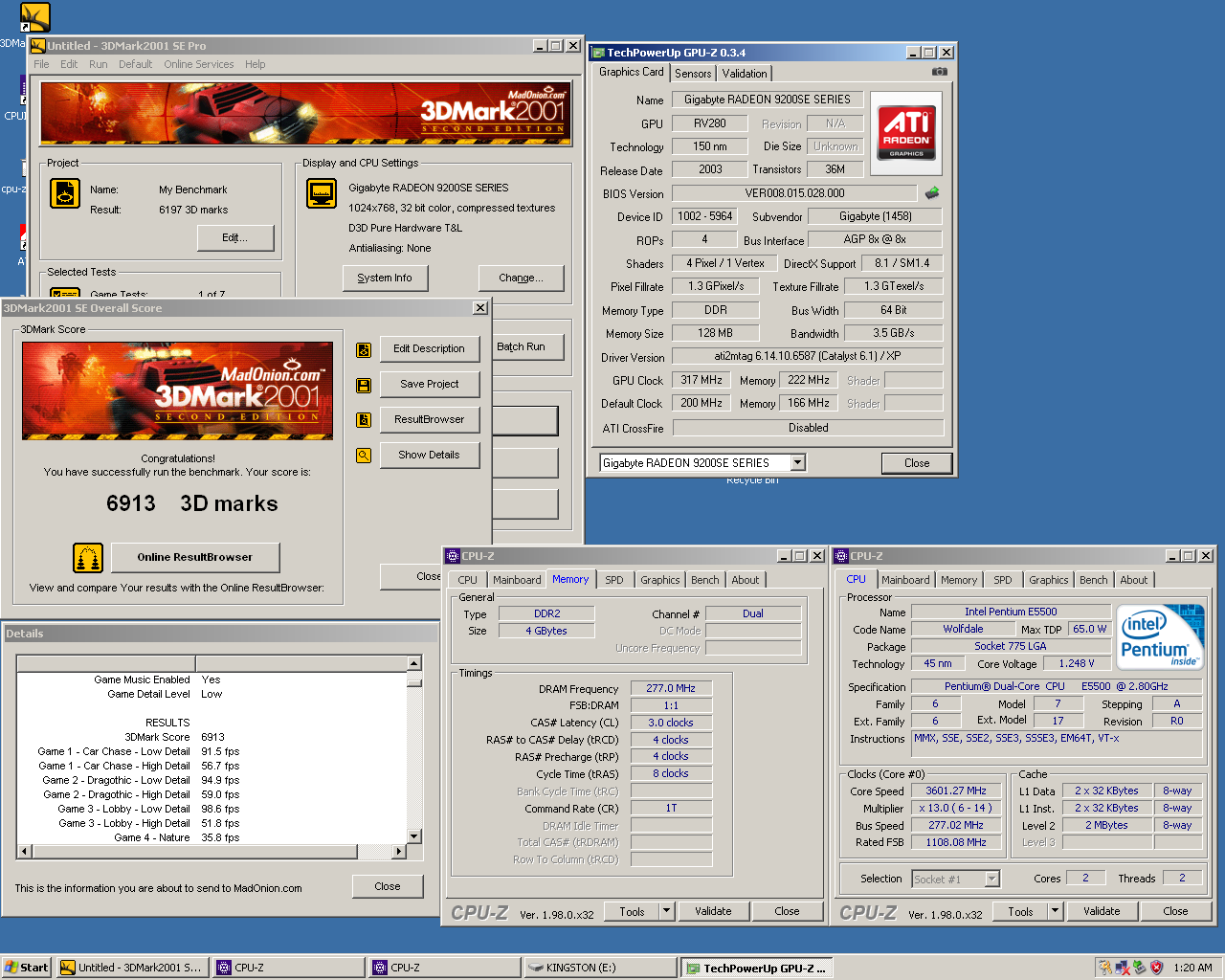Click the red shield tray icon

point(1156,968)
